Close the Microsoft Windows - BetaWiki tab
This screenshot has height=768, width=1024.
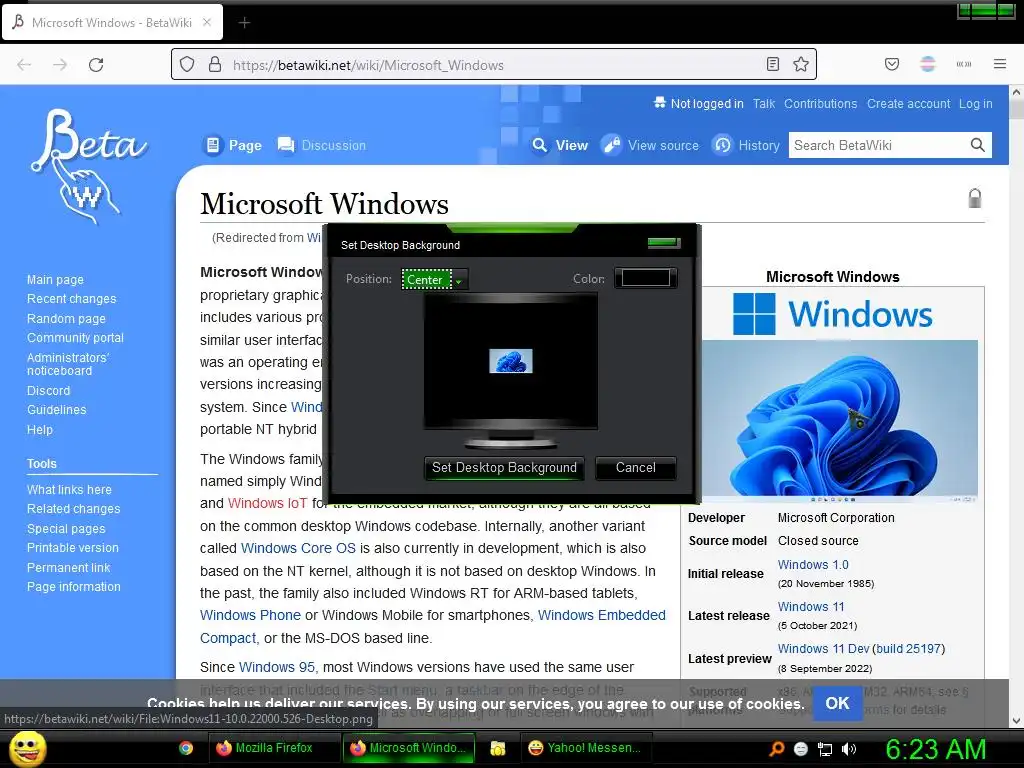point(207,22)
